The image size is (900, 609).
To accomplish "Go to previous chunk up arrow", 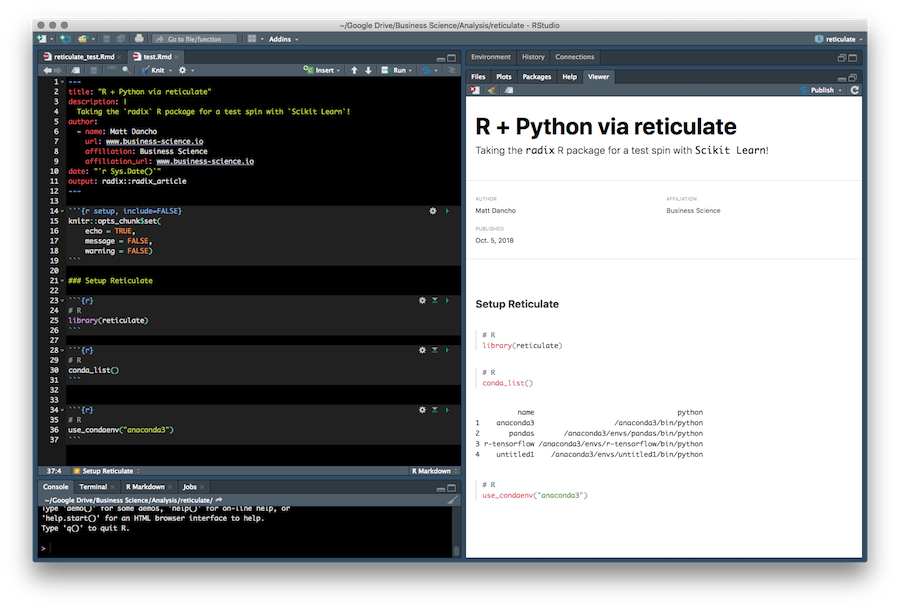I will point(354,70).
